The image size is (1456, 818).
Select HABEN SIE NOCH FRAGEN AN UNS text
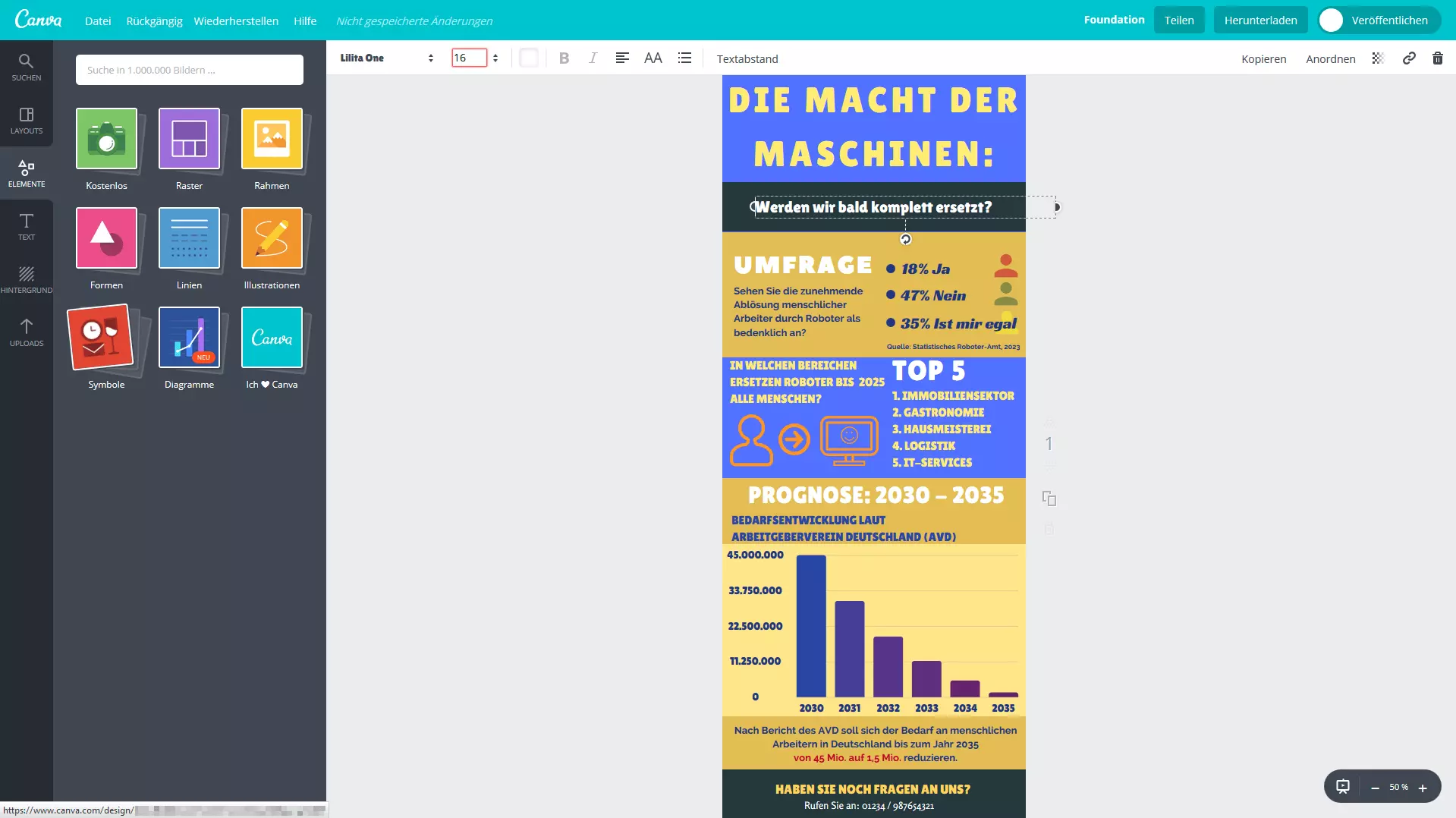[873, 789]
